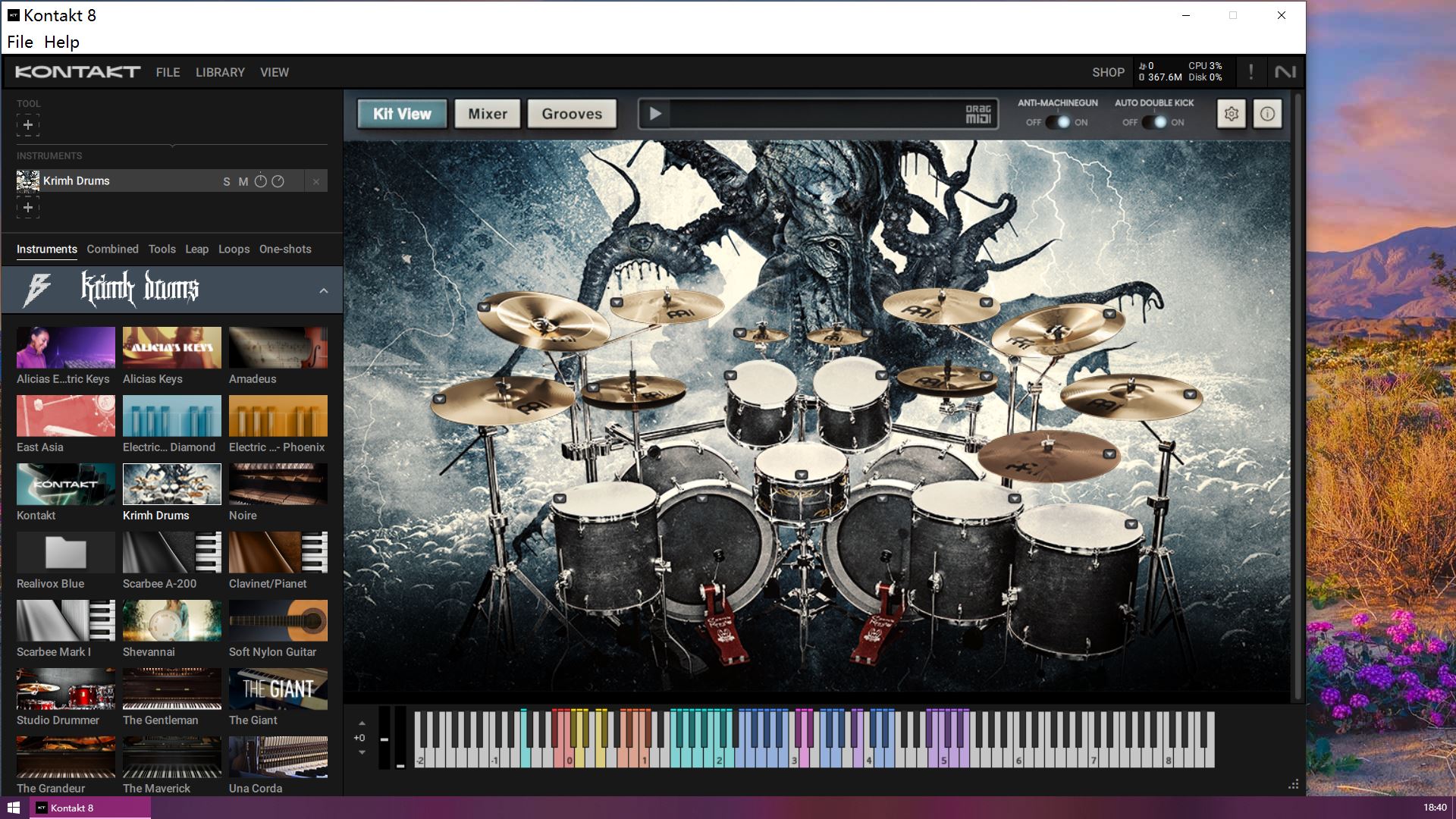1456x819 pixels.
Task: Shift keyboard octave up arrow
Action: click(x=362, y=723)
